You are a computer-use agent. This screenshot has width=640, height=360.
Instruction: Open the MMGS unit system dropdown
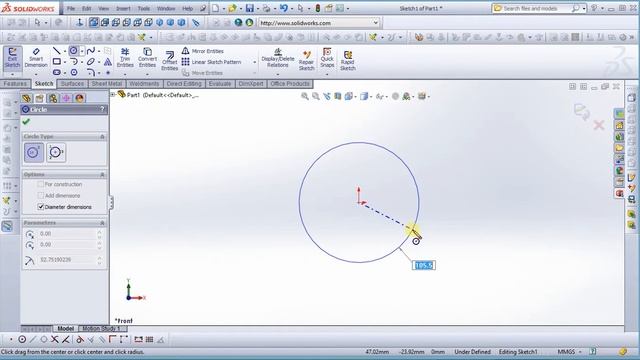coord(580,352)
